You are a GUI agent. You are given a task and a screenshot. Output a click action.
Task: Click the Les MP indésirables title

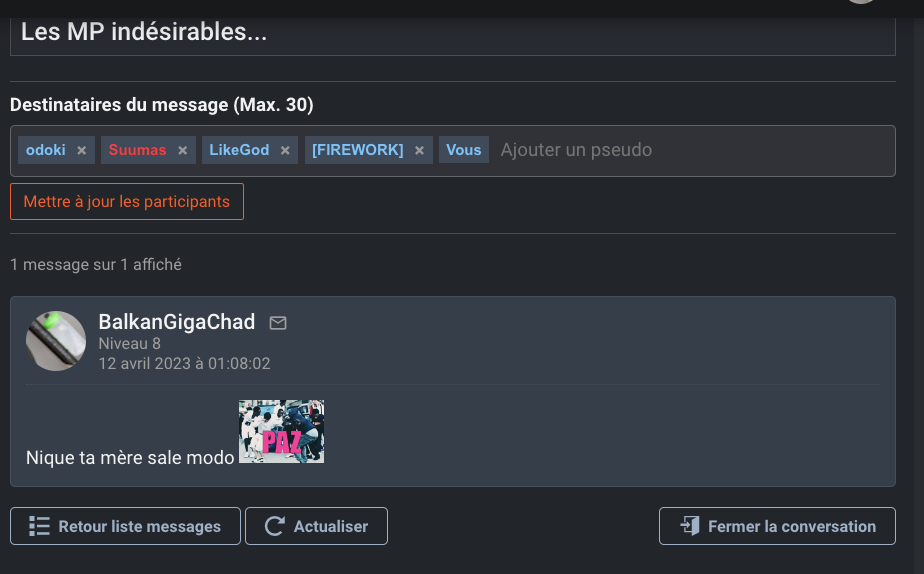tap(144, 32)
